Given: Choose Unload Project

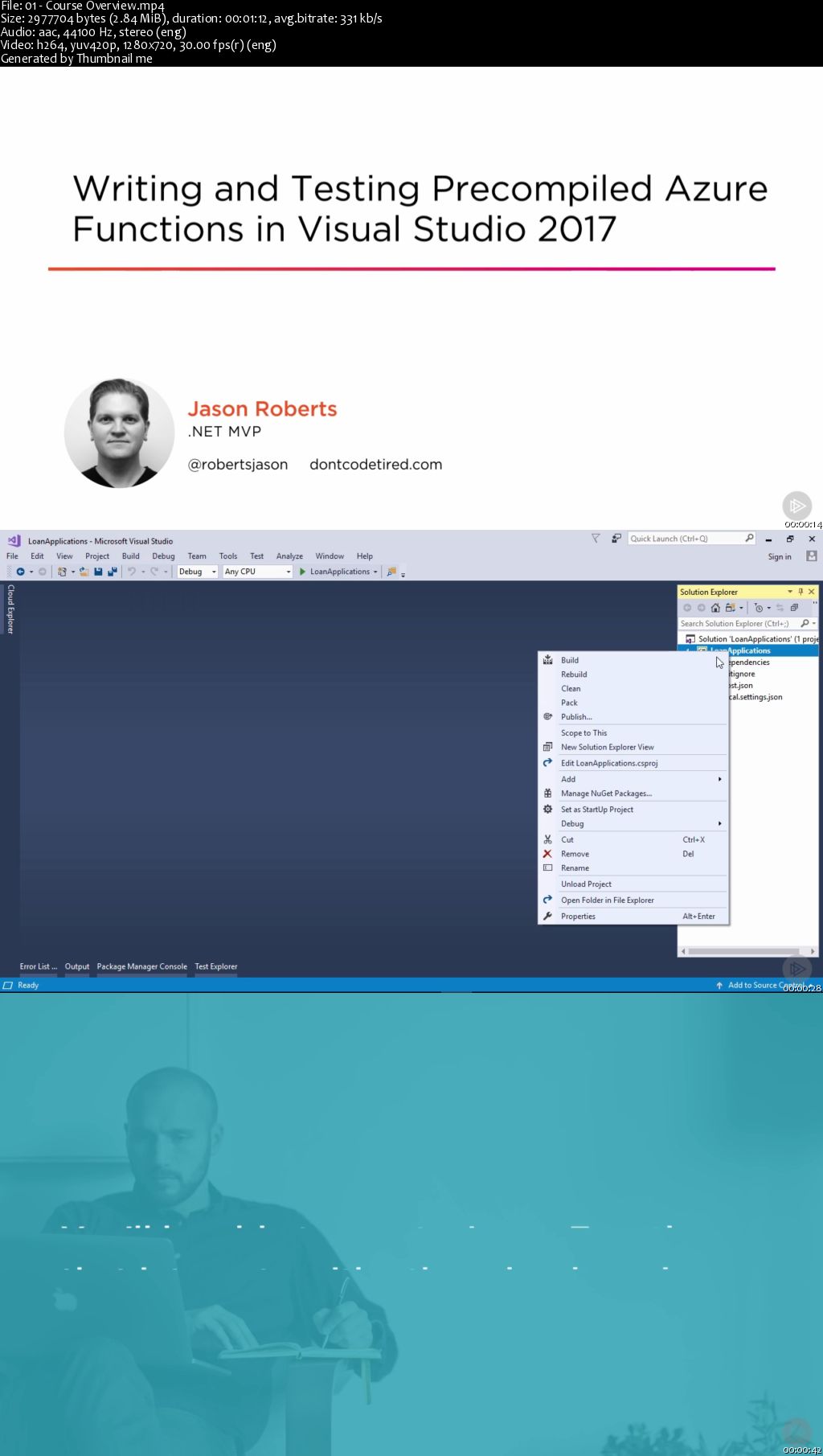Looking at the screenshot, I should pyautogui.click(x=634, y=884).
